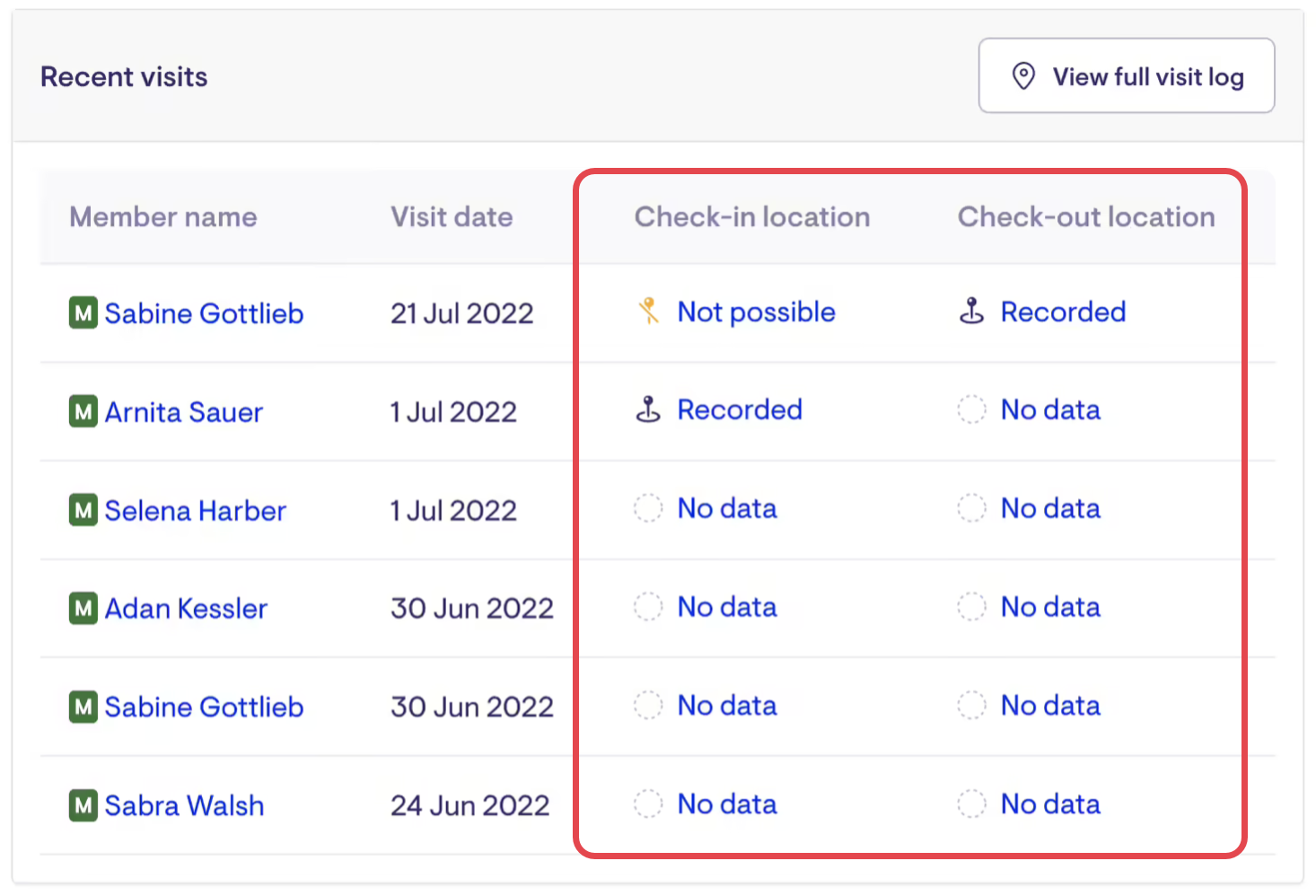Click Recorded pin icon in Sabine Gottlieb's check-out
Screen dimensions: 1316x896
[971, 312]
